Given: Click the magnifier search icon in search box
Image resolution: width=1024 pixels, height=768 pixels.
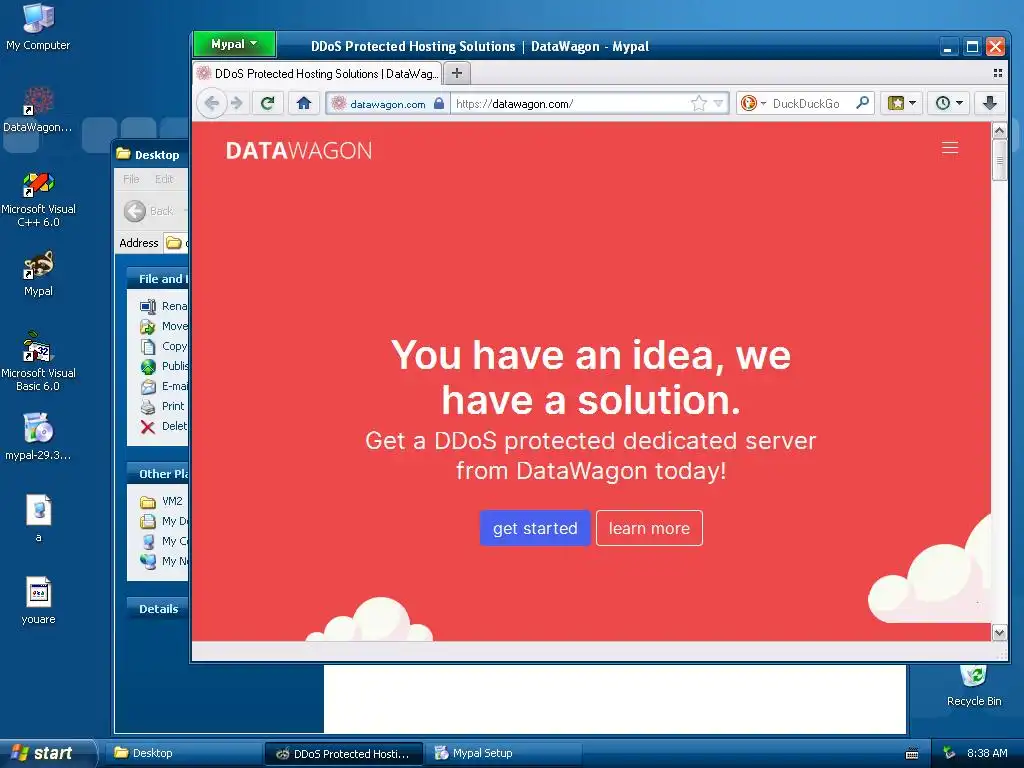Looking at the screenshot, I should [862, 103].
